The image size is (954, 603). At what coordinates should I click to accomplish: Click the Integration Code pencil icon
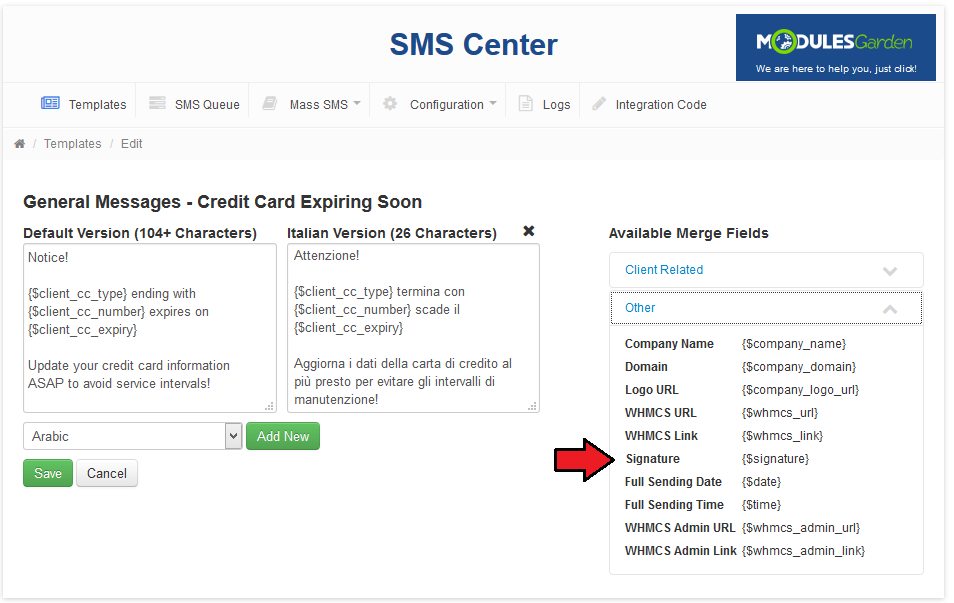coord(599,103)
